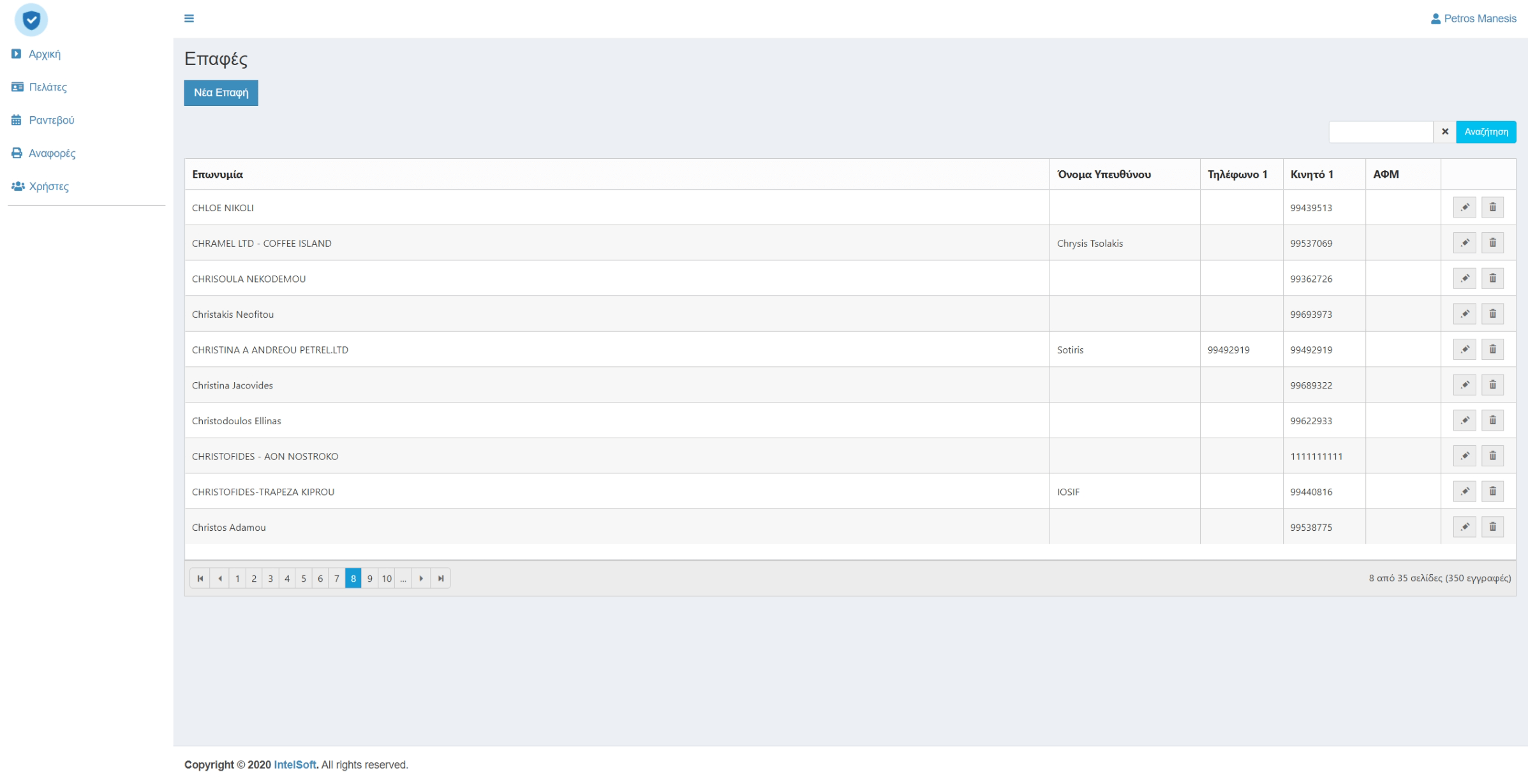Click the Αναζήτηση search button
Screen dimensions: 1528x784
click(1485, 132)
